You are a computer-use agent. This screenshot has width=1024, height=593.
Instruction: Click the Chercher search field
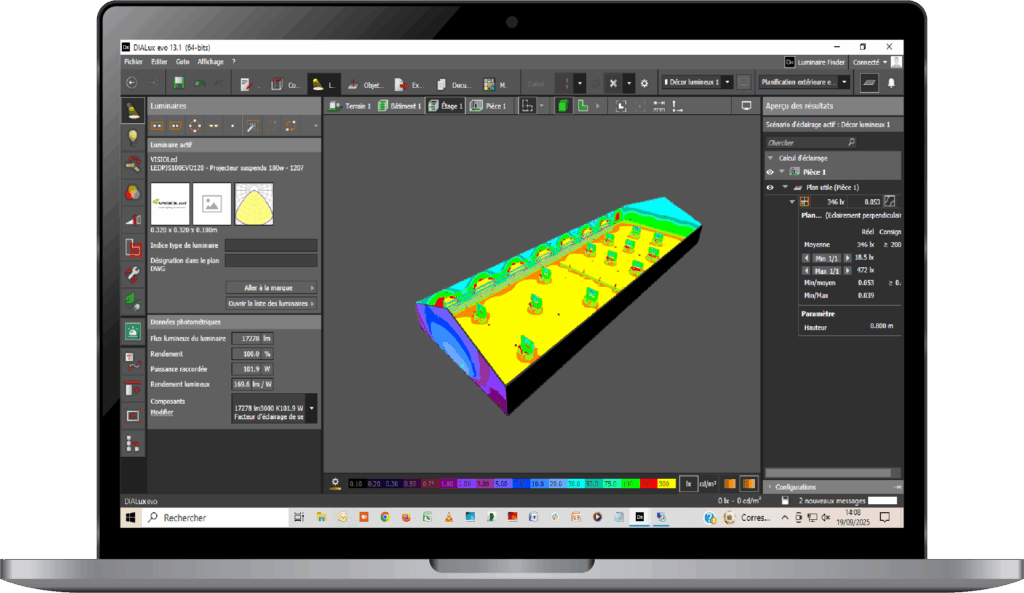click(833, 143)
